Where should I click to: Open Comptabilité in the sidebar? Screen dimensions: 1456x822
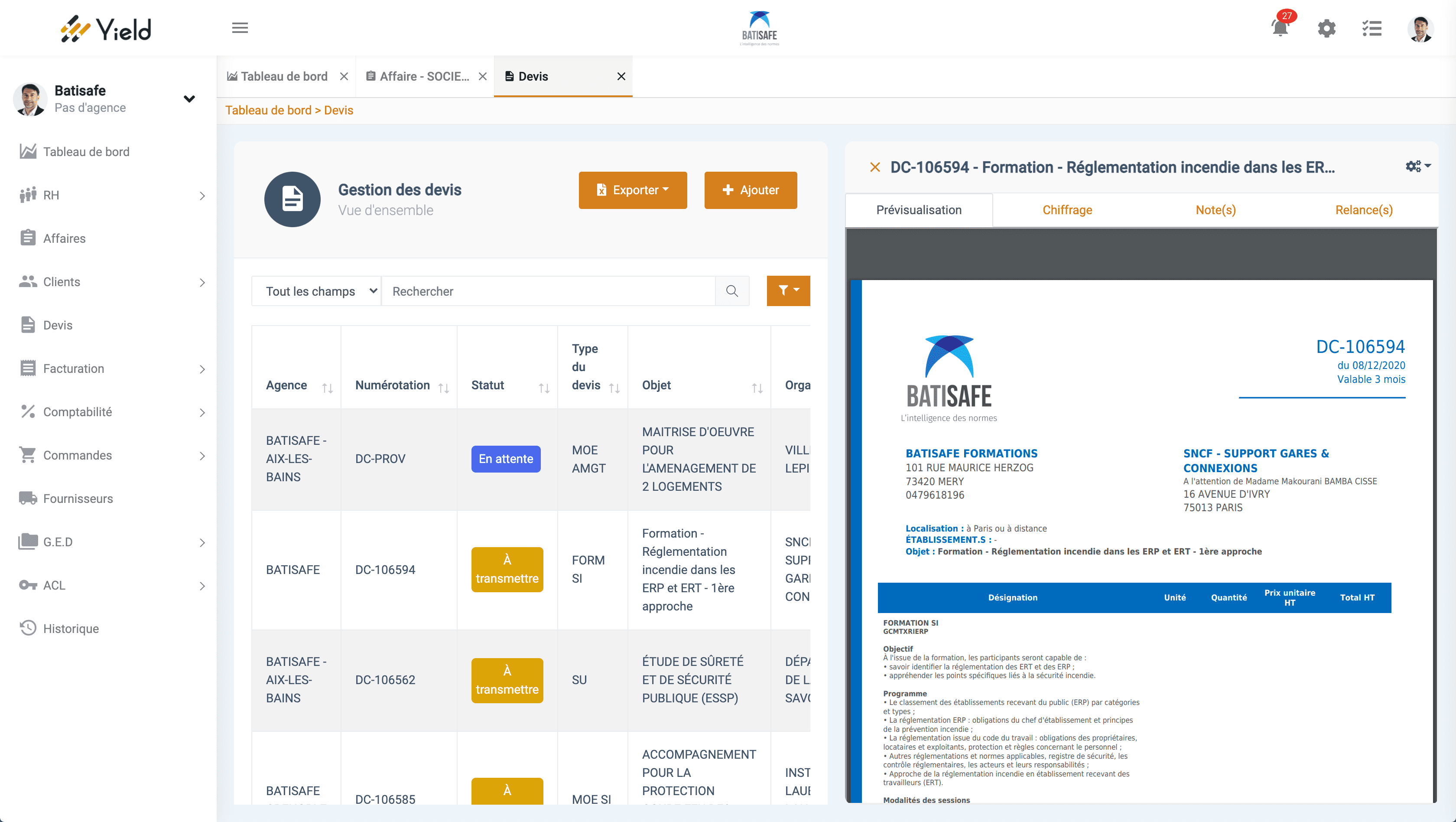point(78,411)
